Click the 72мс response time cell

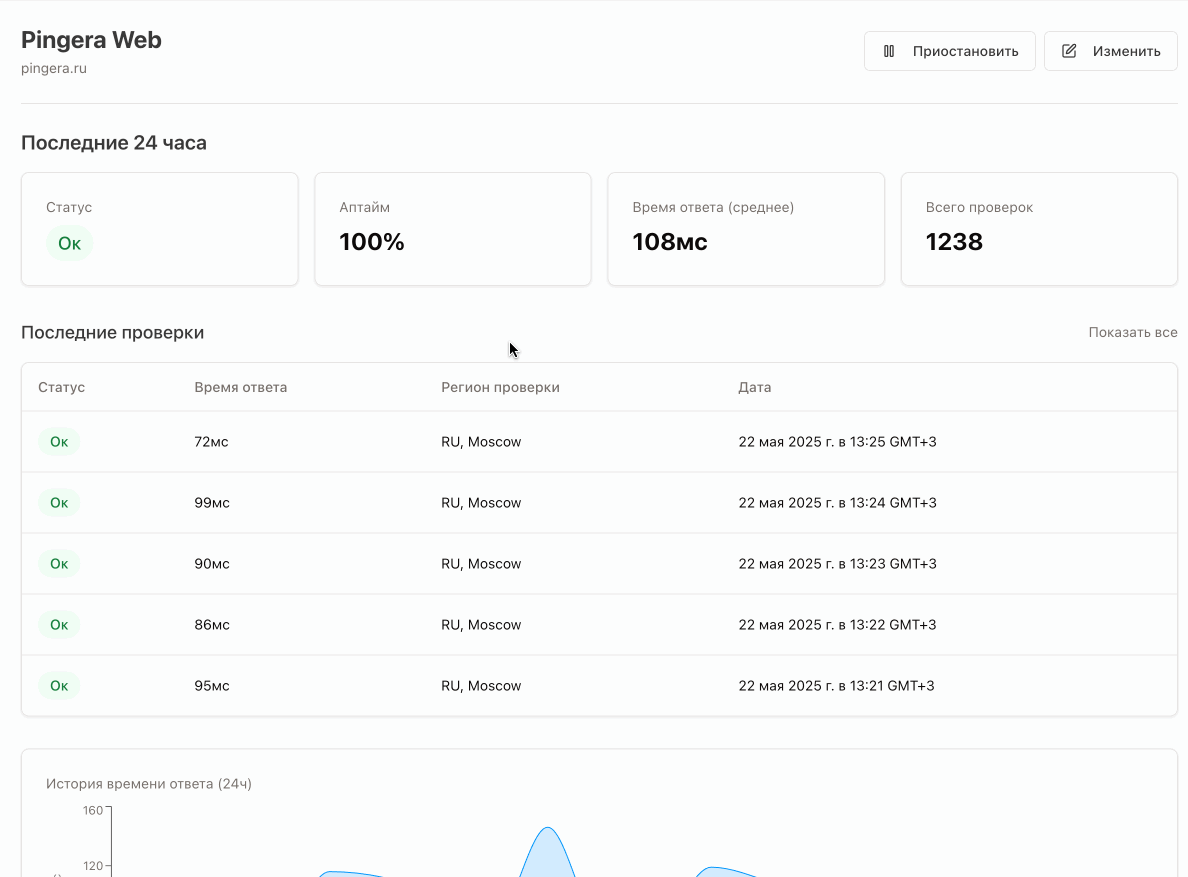coord(211,442)
